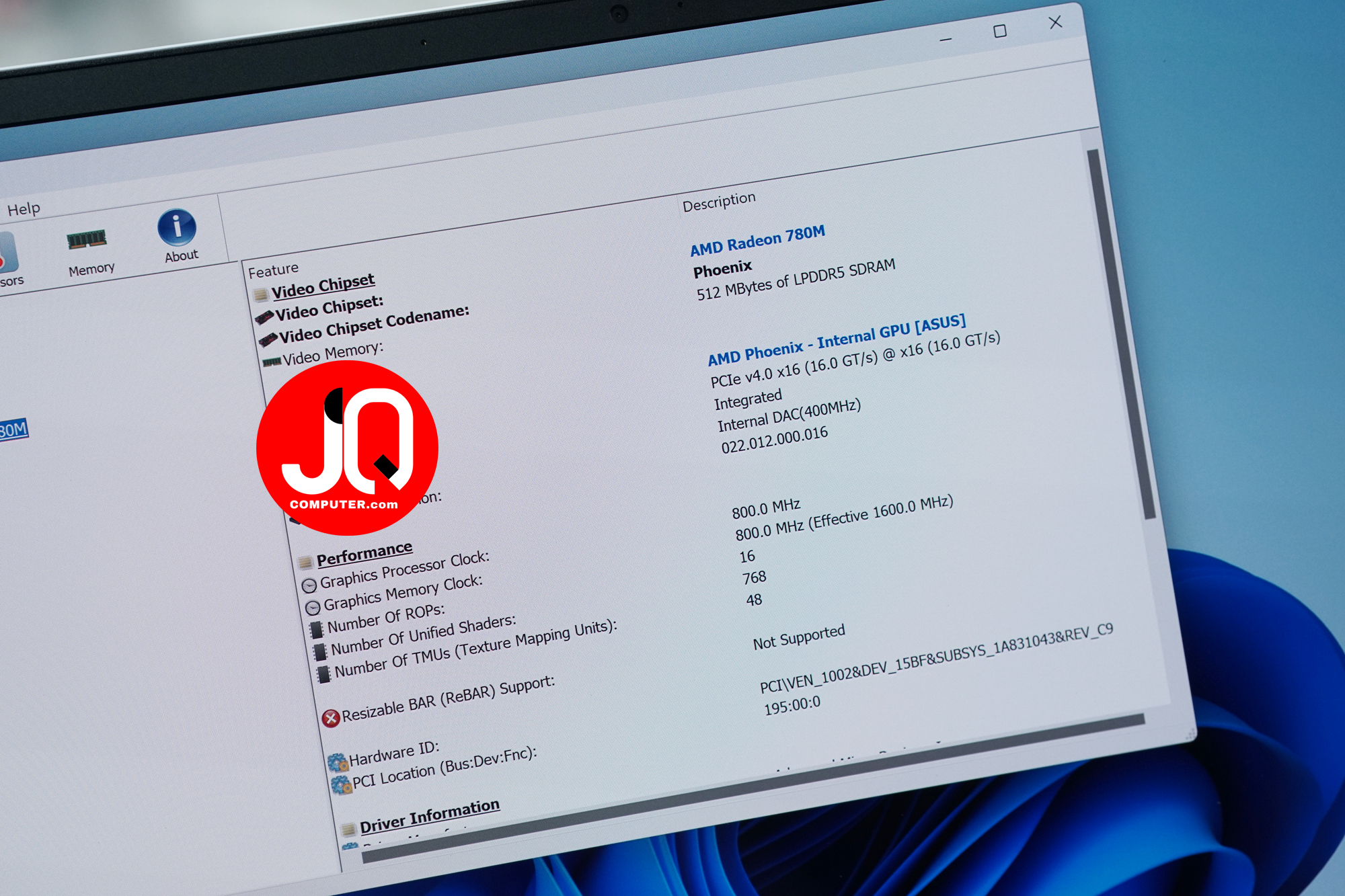Select the 48 TMUs value
Viewport: 1345px width, 896px height.
click(754, 600)
